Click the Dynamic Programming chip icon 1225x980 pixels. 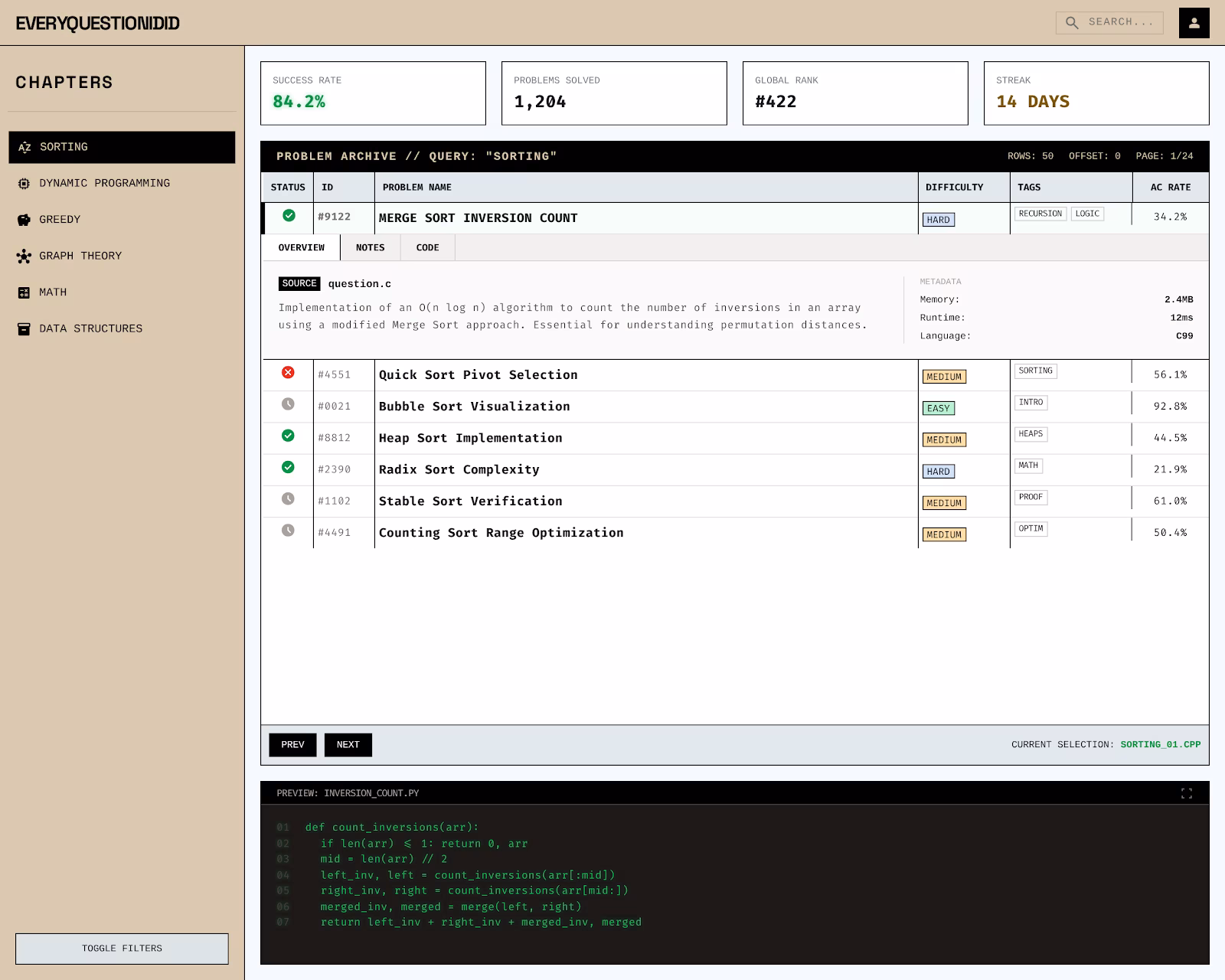tap(24, 184)
